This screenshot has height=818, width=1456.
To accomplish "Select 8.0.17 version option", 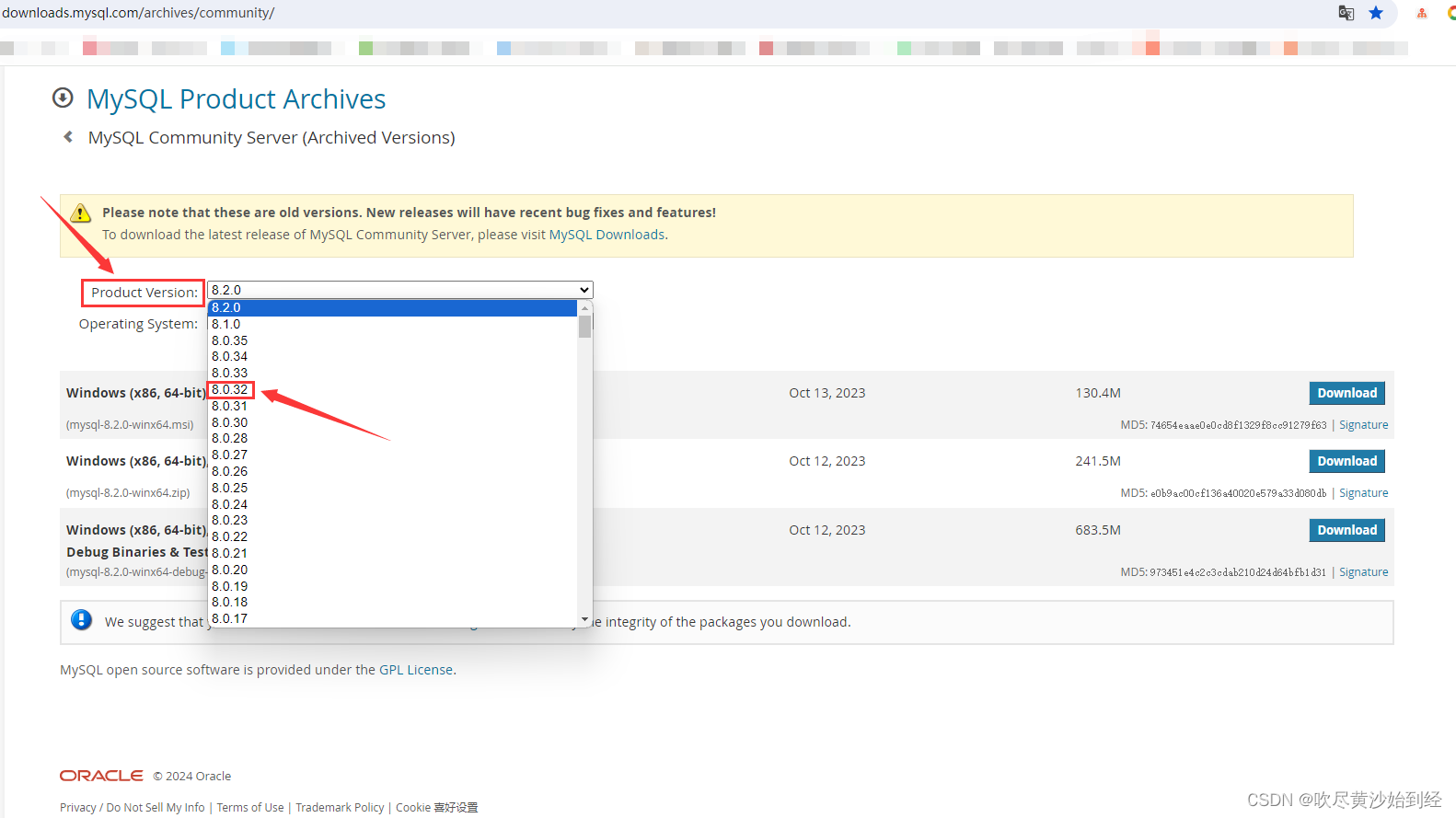I will tap(392, 618).
